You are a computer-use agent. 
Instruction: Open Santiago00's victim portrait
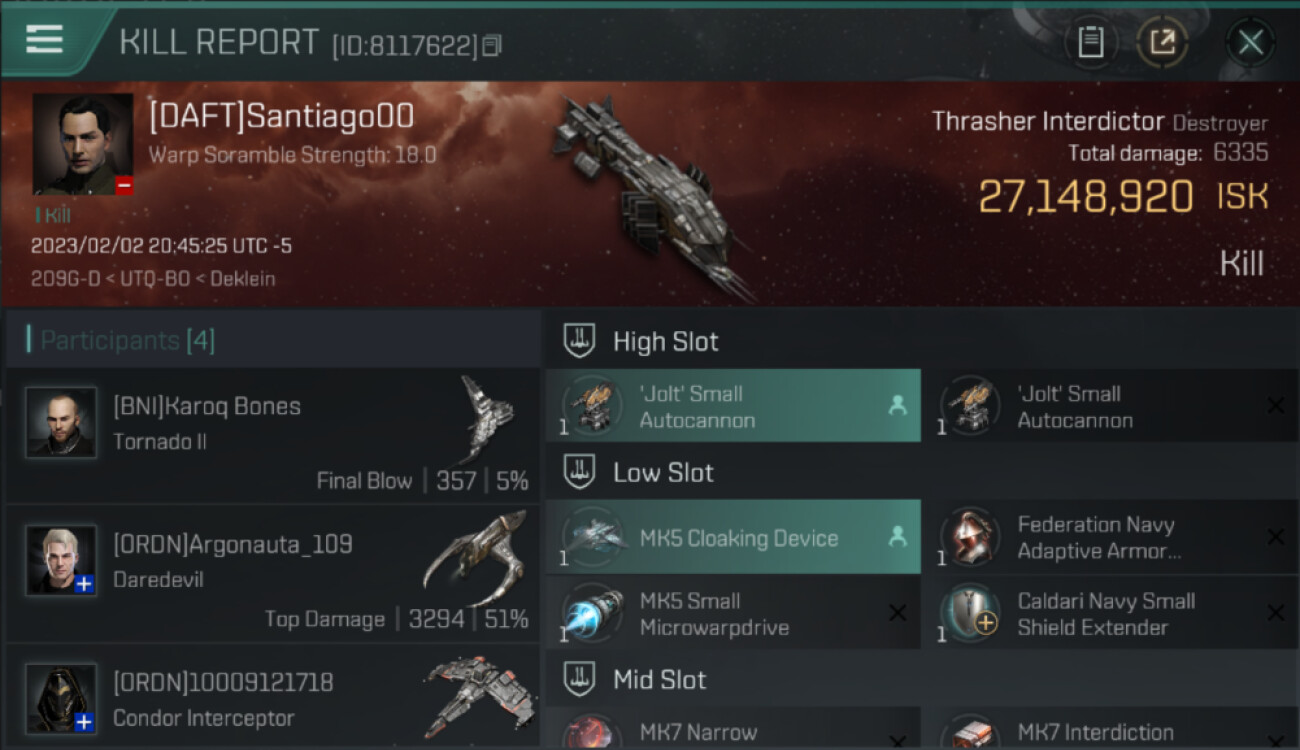coord(83,144)
